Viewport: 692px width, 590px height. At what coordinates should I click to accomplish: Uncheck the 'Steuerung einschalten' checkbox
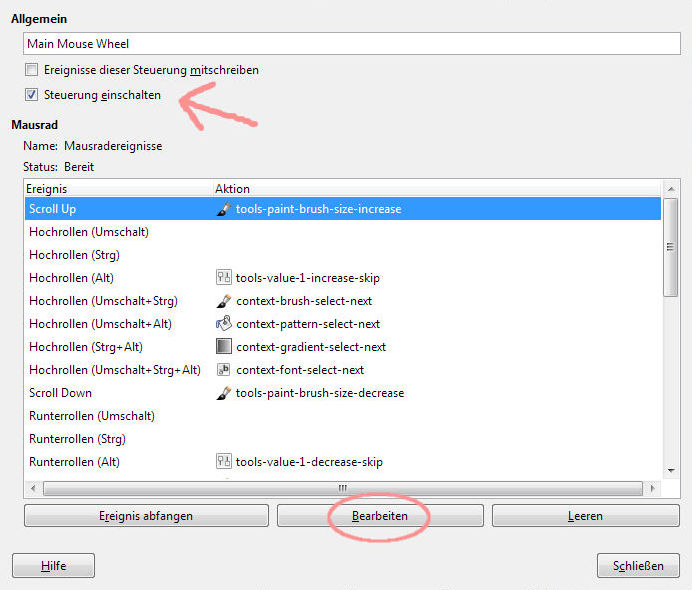click(x=31, y=95)
